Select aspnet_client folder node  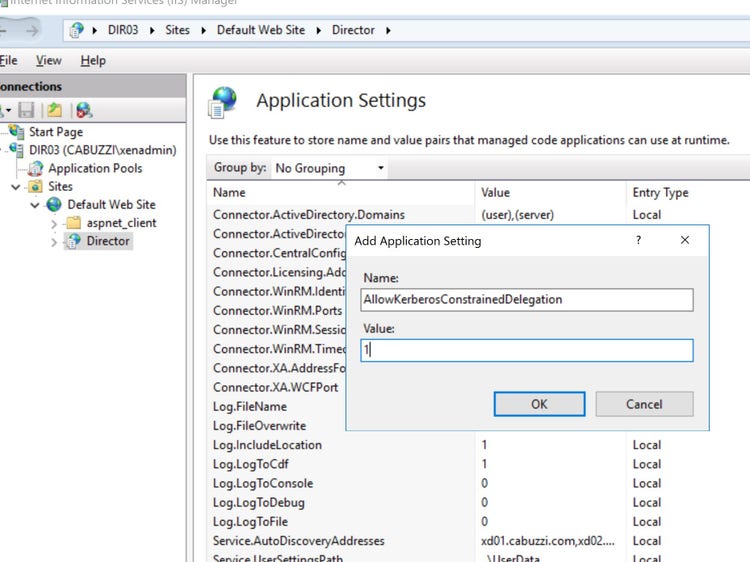121,223
